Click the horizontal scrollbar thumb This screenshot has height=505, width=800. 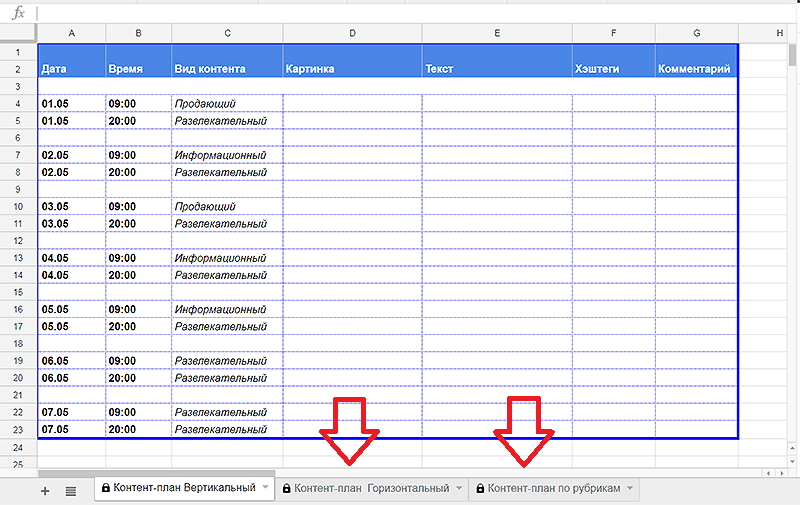tap(157, 473)
